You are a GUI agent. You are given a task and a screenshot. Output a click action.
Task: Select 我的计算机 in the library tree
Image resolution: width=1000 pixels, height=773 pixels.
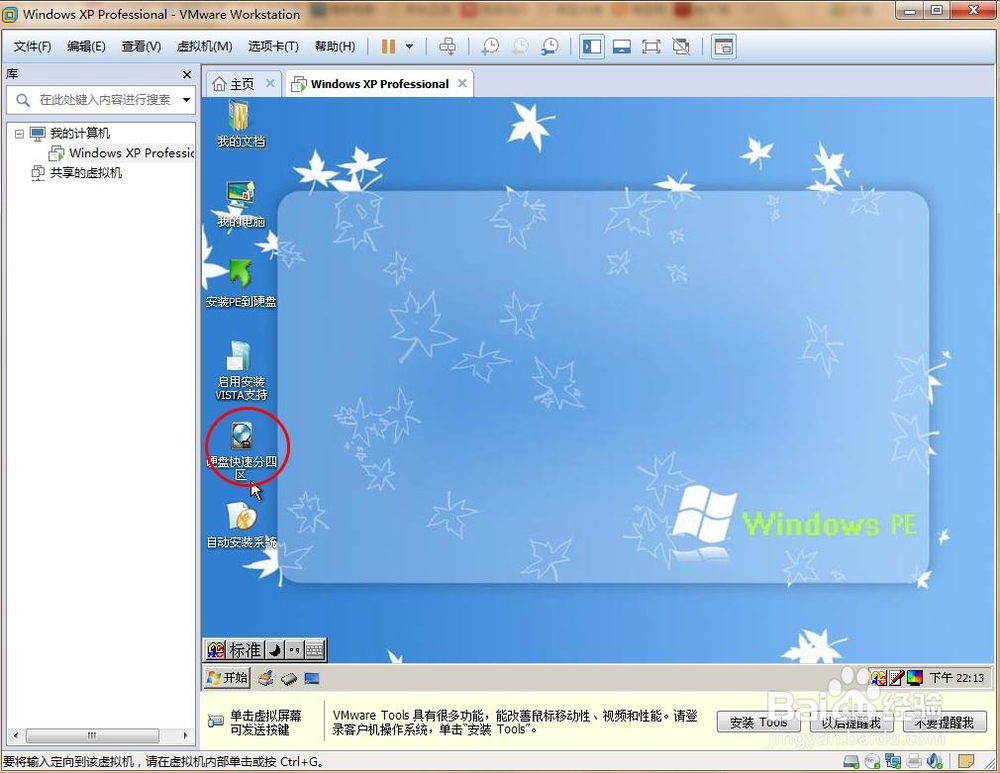(x=80, y=134)
